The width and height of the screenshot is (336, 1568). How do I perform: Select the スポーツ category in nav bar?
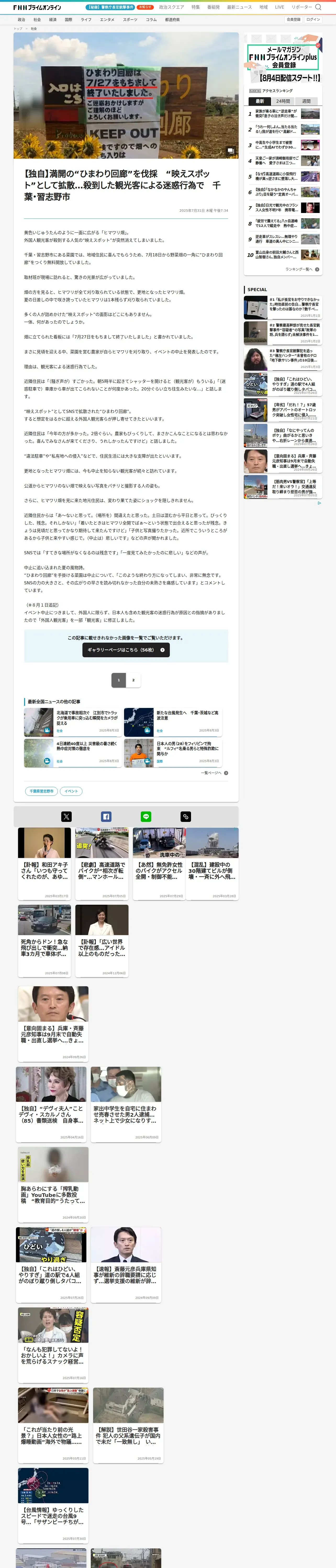(130, 20)
